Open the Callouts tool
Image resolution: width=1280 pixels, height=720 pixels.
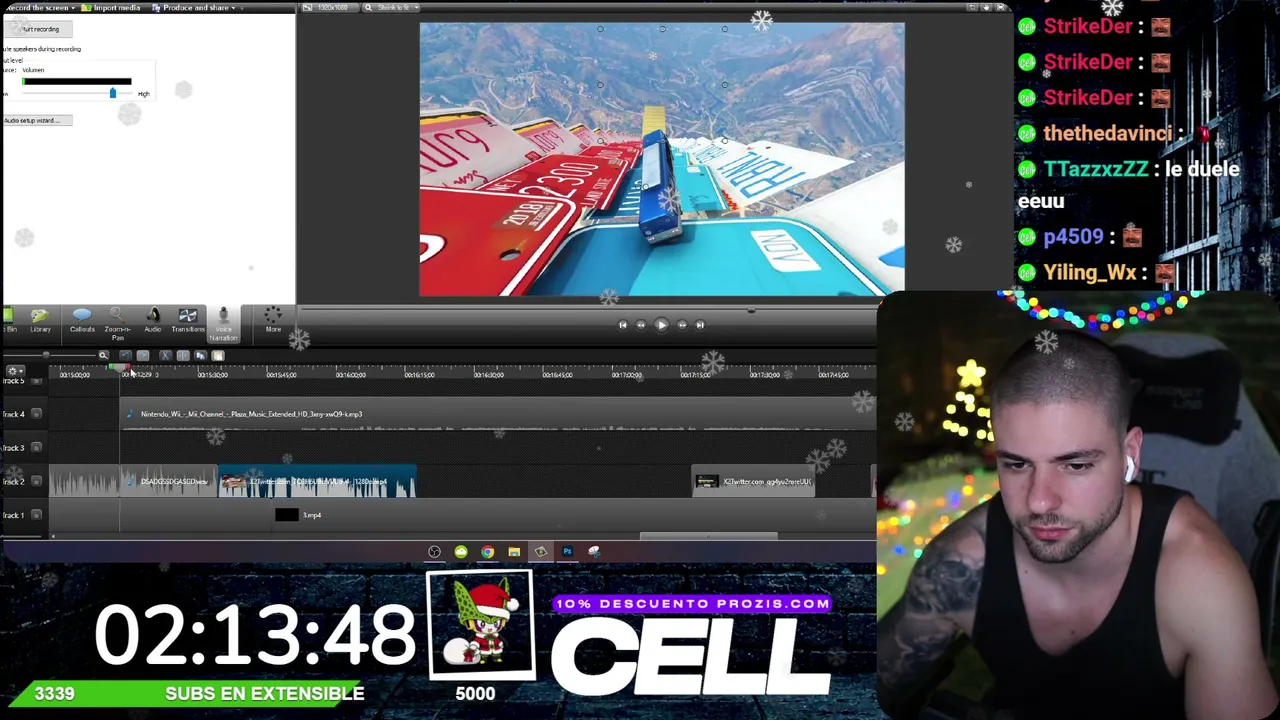coord(82,320)
